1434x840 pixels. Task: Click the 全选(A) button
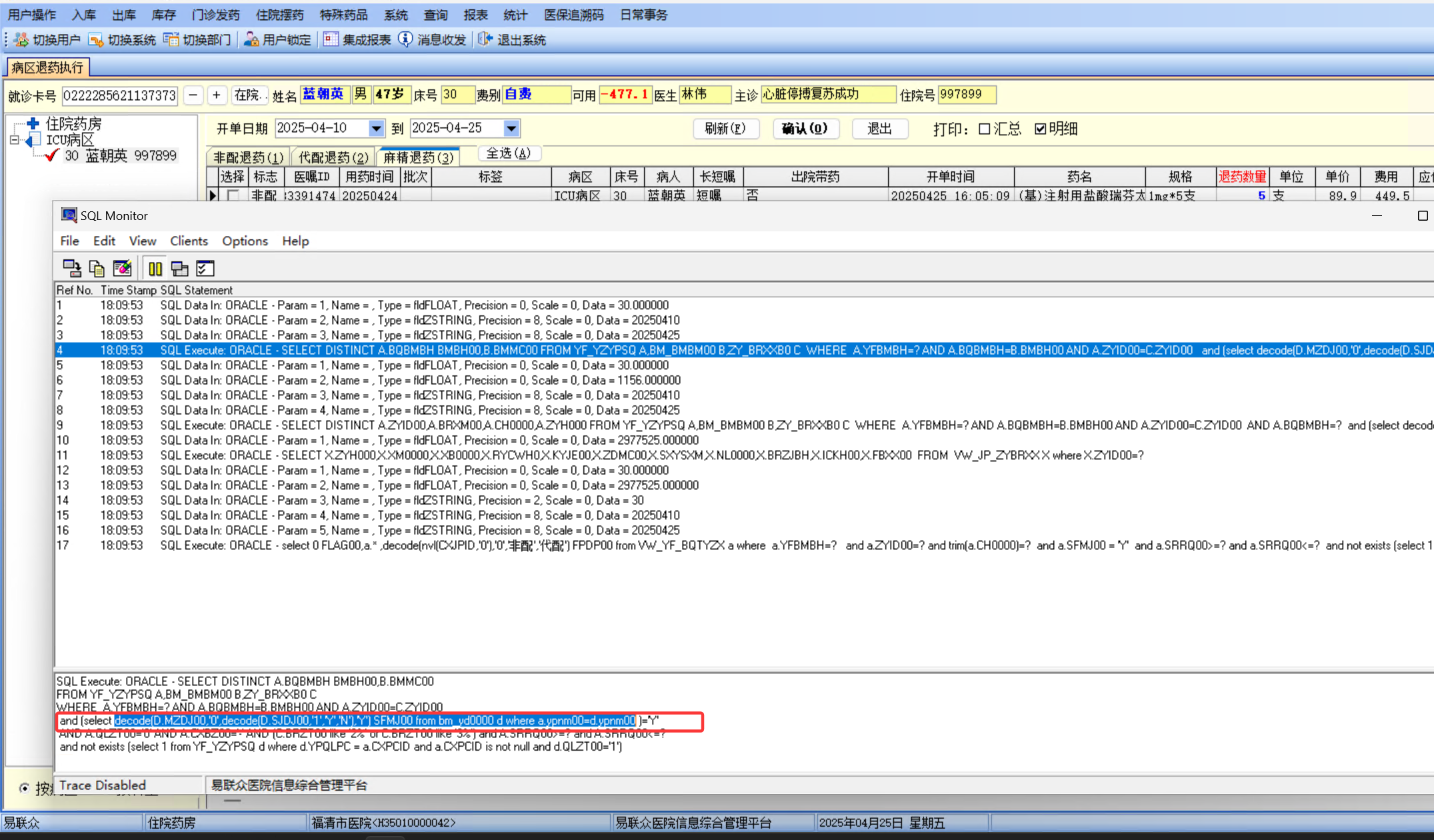click(x=508, y=154)
